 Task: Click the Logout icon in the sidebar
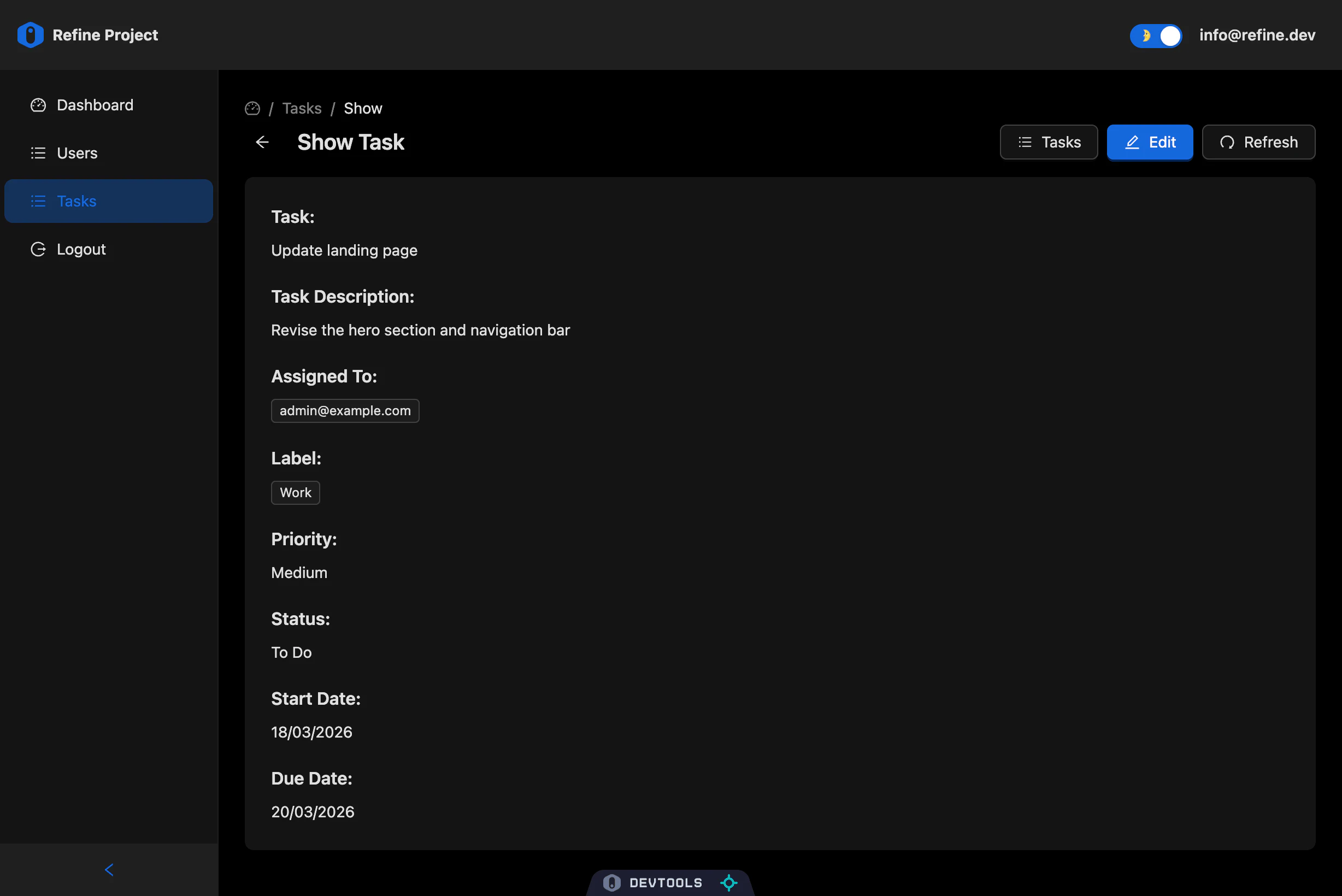(x=38, y=249)
